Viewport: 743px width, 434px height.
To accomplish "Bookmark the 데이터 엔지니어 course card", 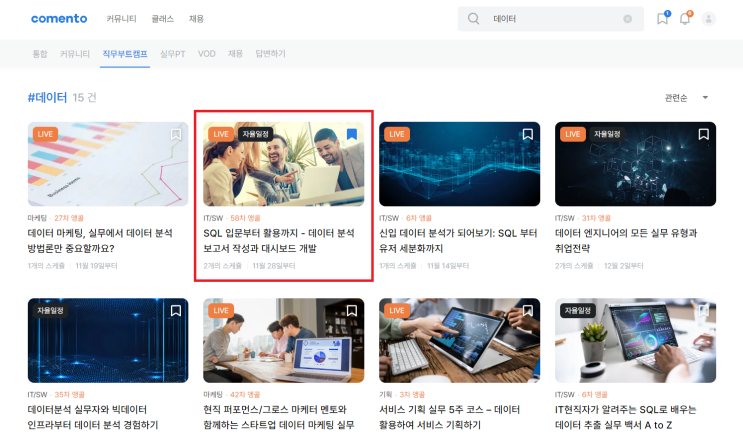I will click(703, 134).
